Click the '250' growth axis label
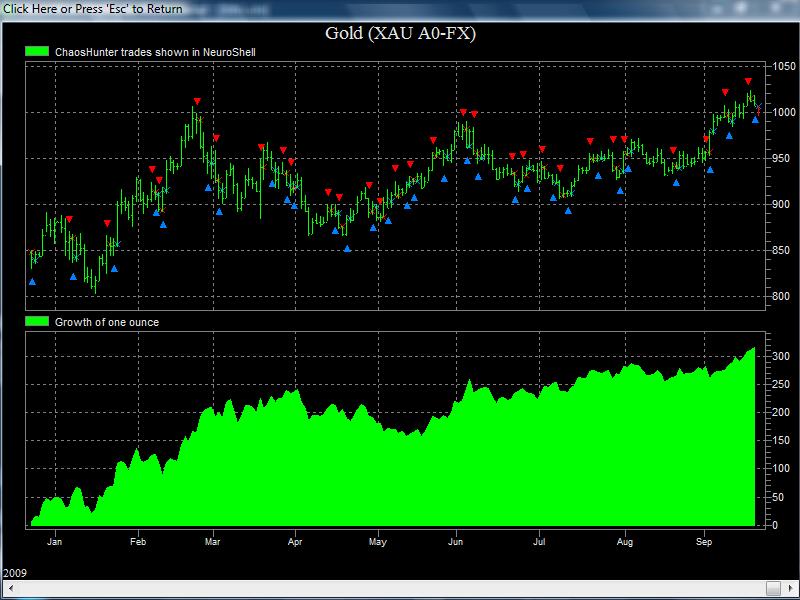The width and height of the screenshot is (800, 600). pos(781,384)
